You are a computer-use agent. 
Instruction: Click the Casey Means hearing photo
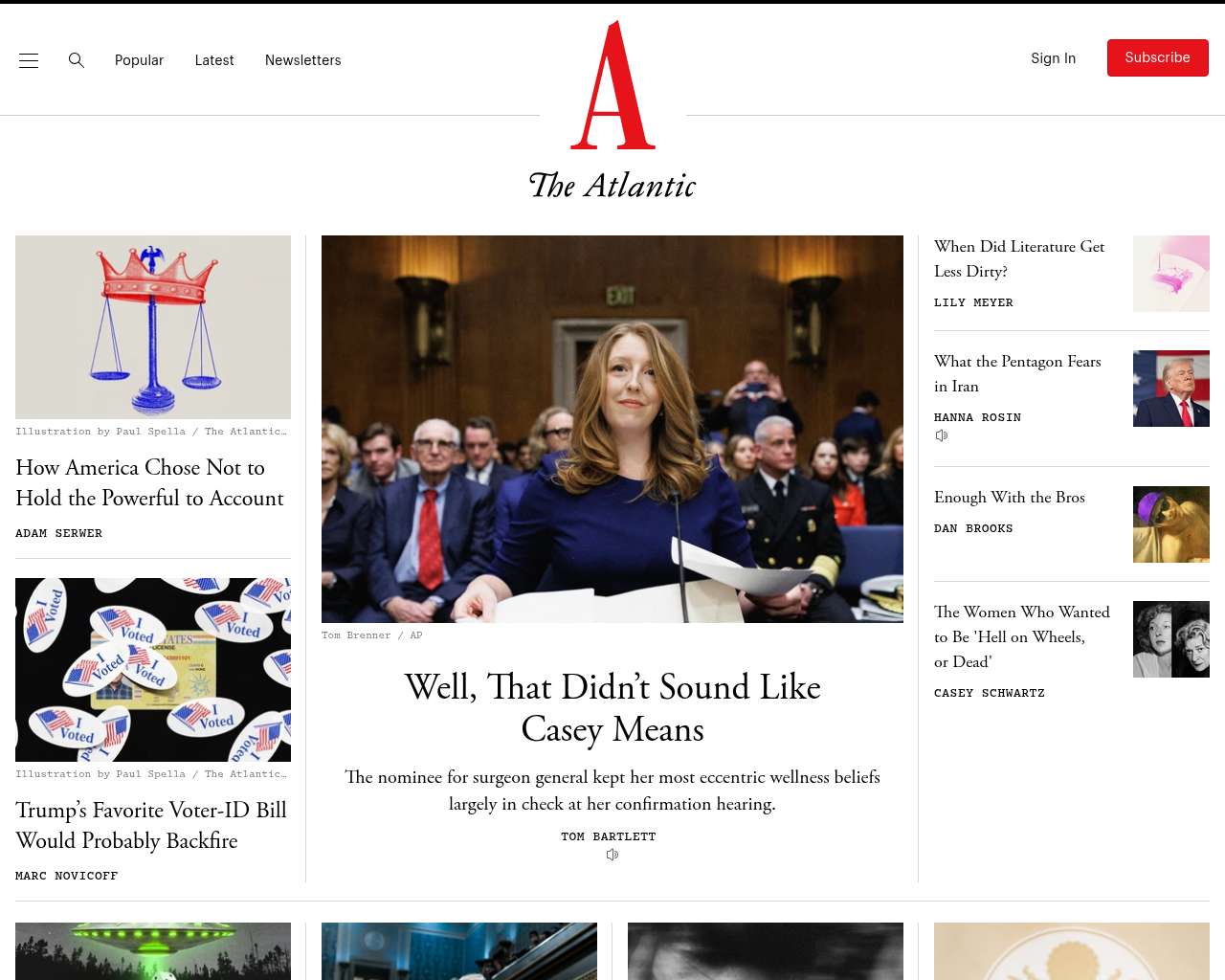pyautogui.click(x=612, y=429)
